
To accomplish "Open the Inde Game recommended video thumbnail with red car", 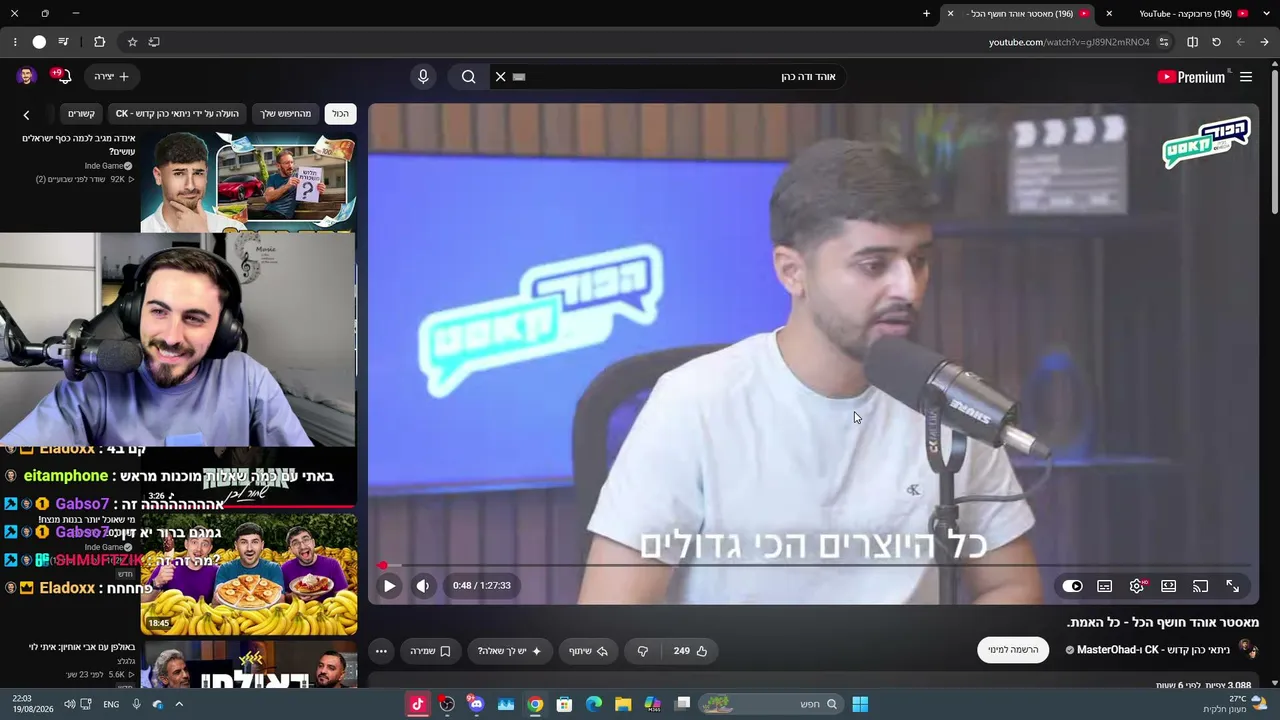I will pos(248,182).
